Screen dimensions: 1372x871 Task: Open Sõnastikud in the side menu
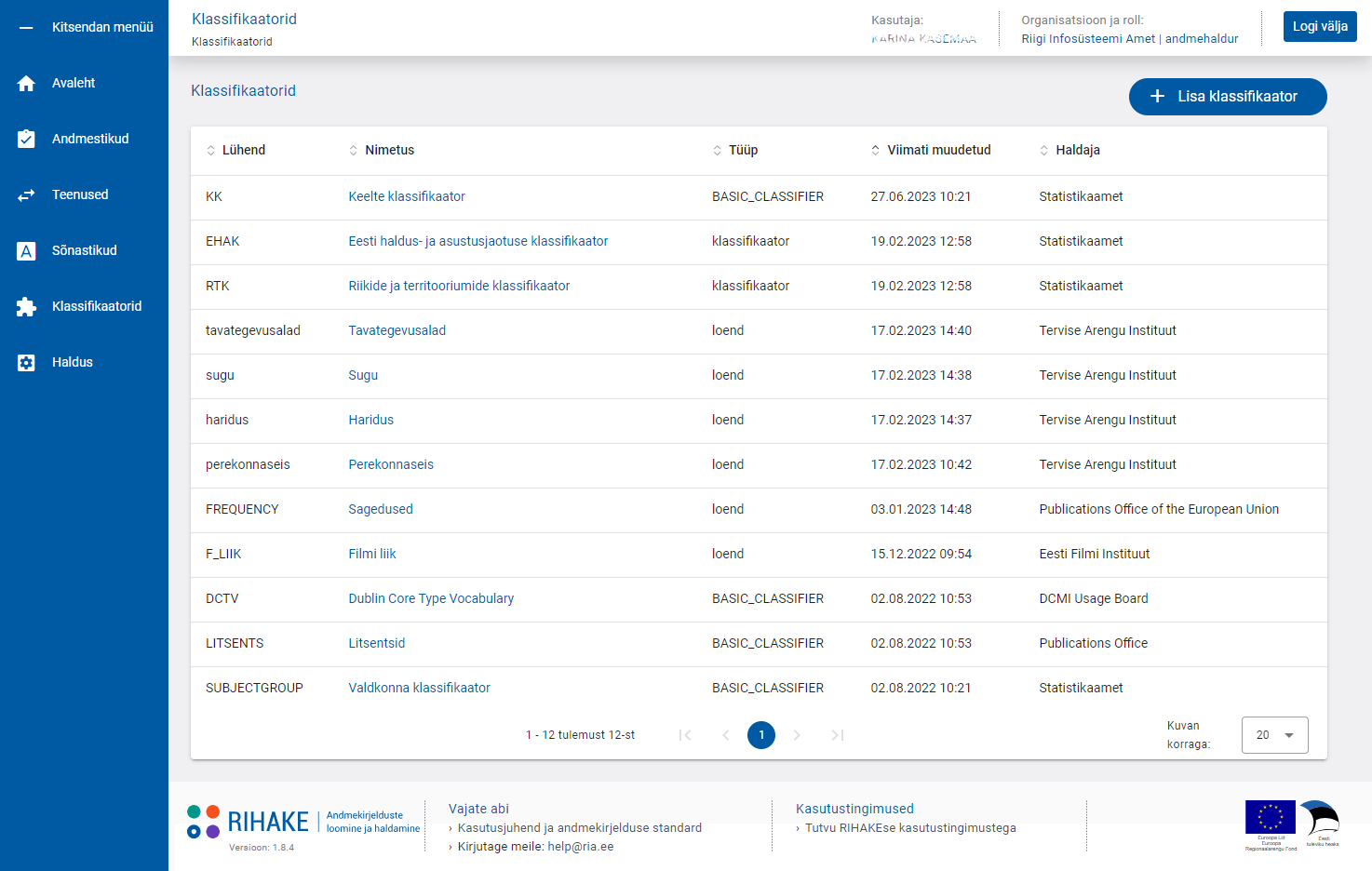tap(84, 251)
